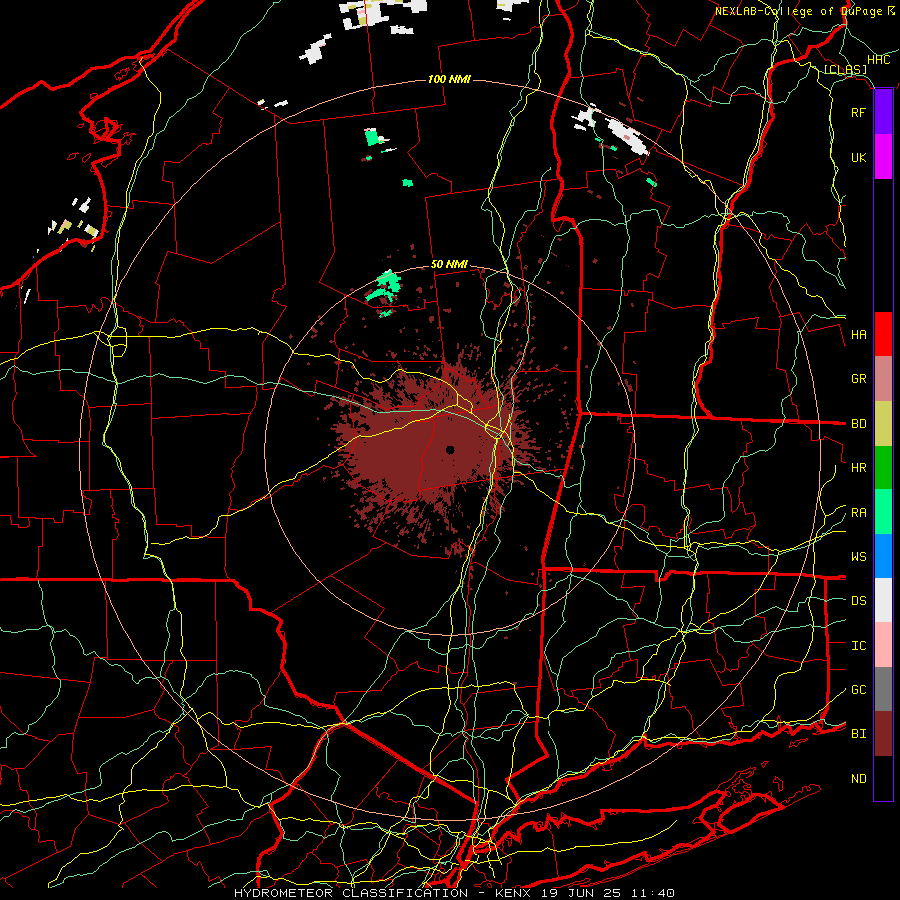Click the 100 NMI range ring label

click(449, 79)
